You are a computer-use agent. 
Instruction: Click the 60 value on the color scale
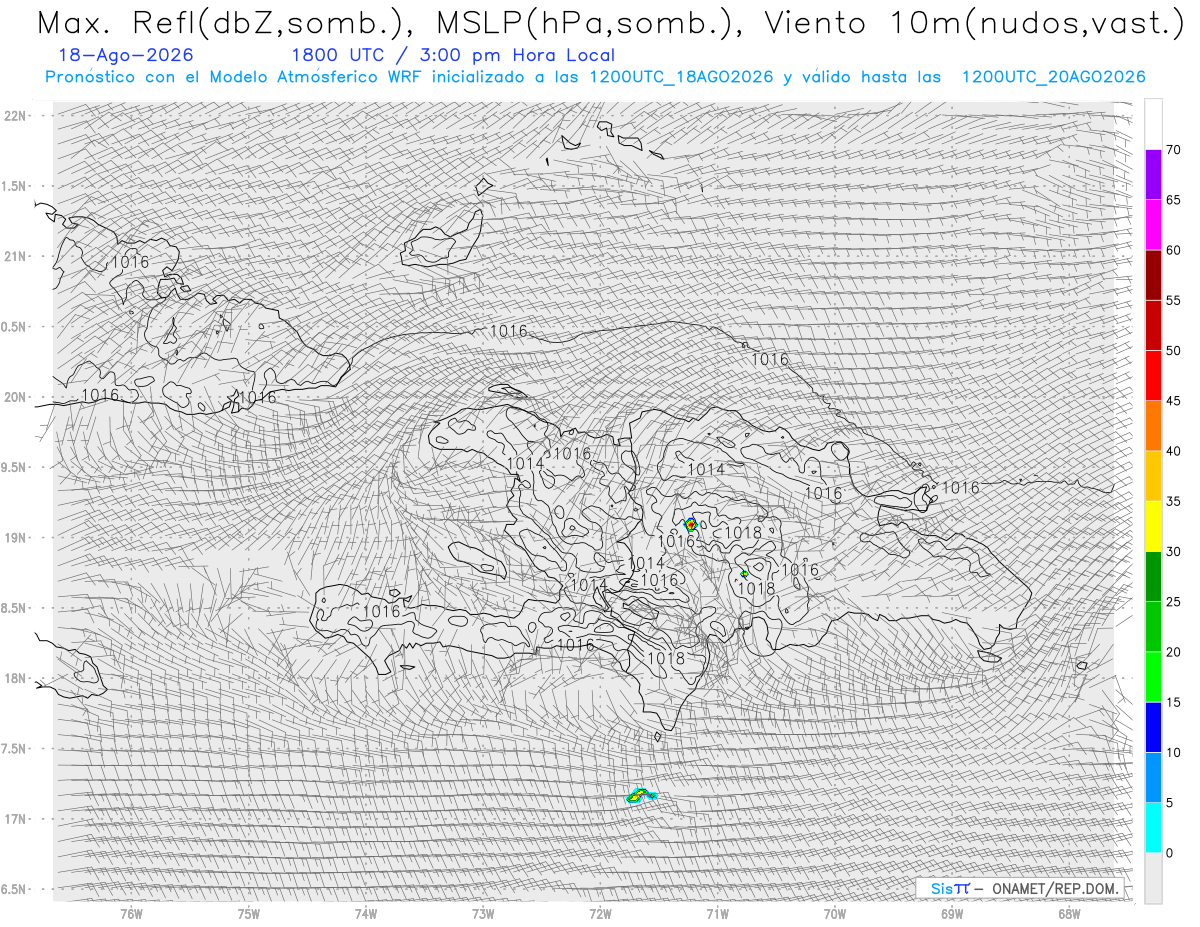coord(1173,250)
